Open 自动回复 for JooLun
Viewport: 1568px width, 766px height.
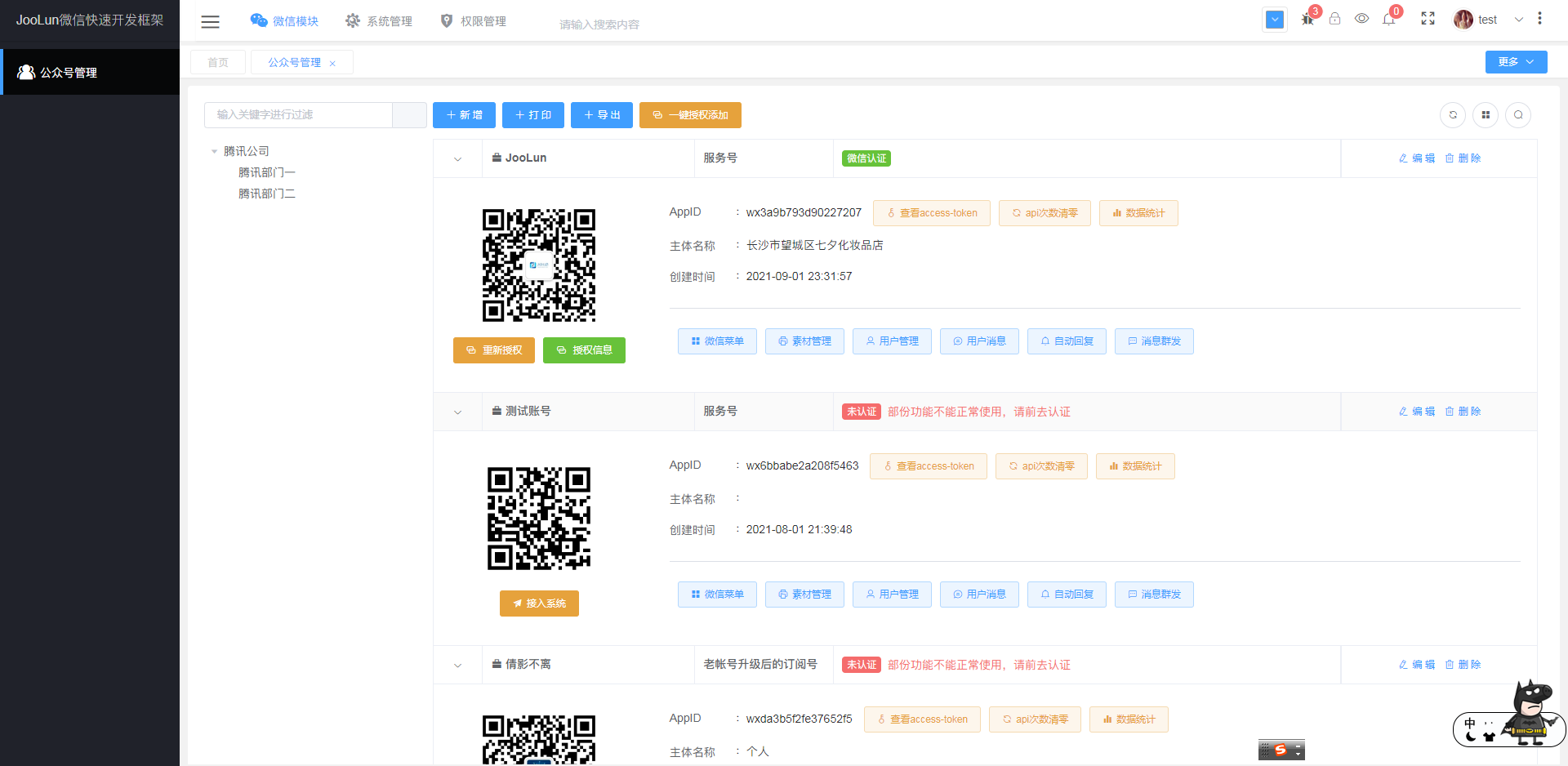[1067, 341]
